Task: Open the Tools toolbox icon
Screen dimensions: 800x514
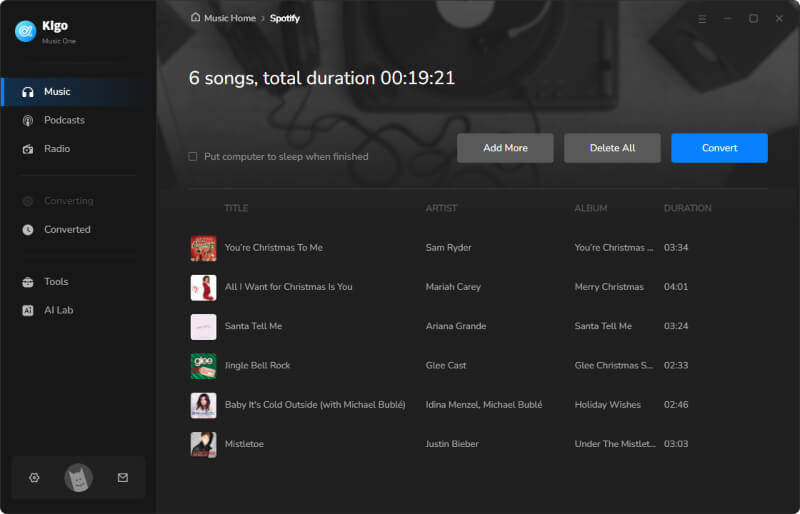Action: (x=28, y=282)
